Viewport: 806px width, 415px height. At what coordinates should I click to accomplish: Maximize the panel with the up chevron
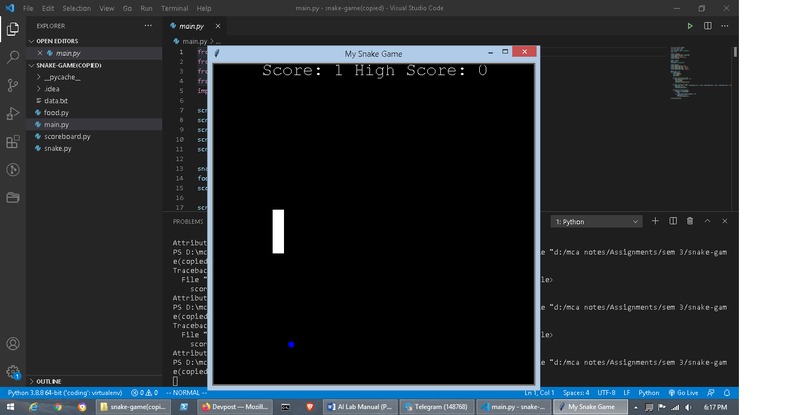[707, 221]
